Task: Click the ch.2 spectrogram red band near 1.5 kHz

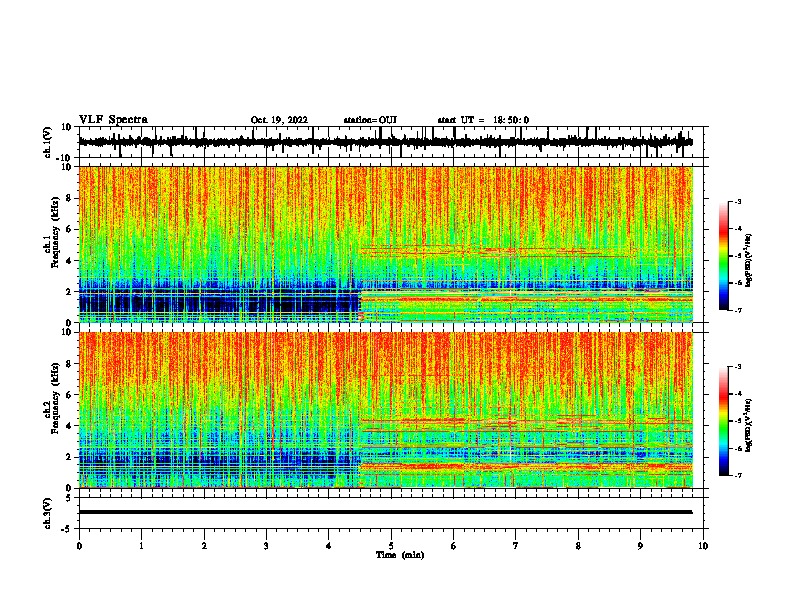Action: (525, 466)
